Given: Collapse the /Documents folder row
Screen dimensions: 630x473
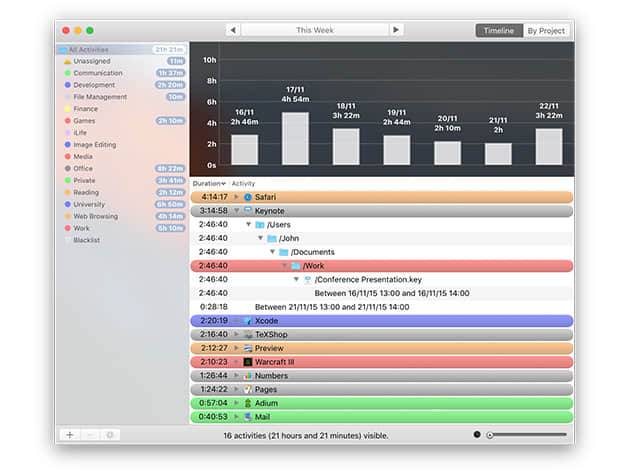Looking at the screenshot, I should [272, 252].
